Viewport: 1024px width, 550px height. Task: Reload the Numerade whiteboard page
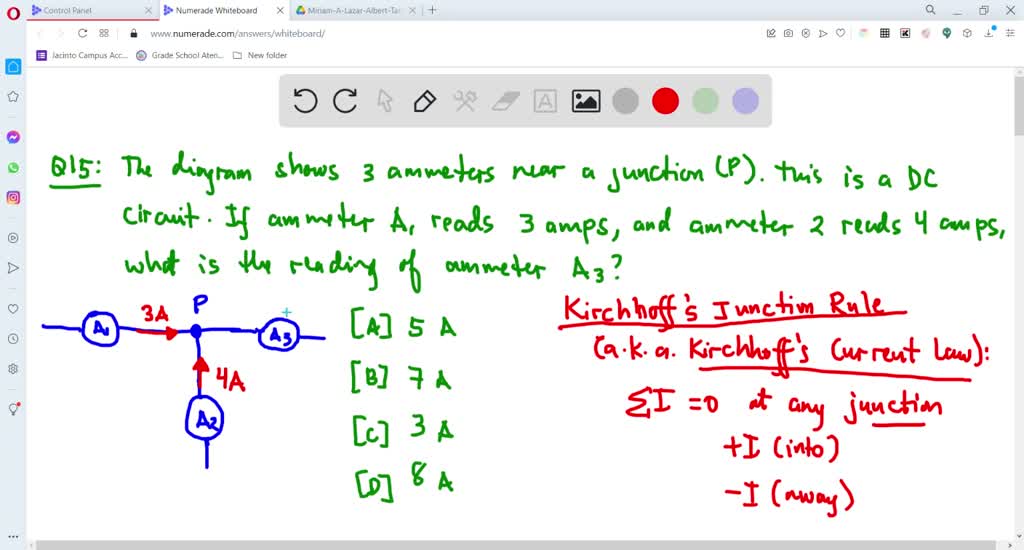click(82, 33)
